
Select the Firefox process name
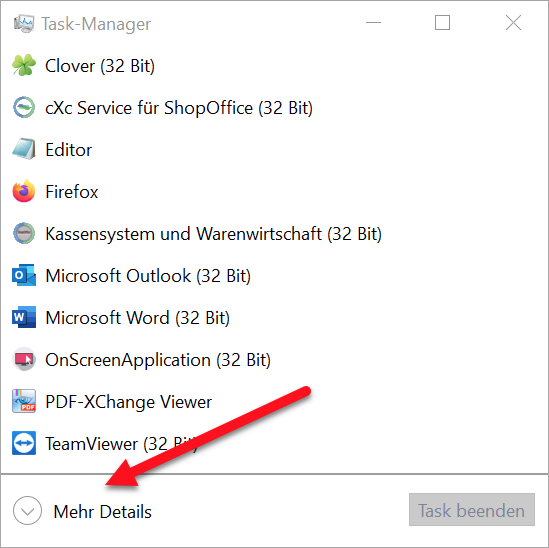72,192
